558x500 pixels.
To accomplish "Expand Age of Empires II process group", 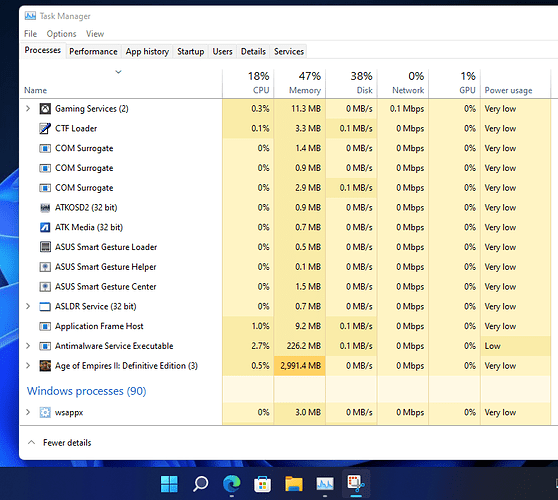I will (x=28, y=365).
